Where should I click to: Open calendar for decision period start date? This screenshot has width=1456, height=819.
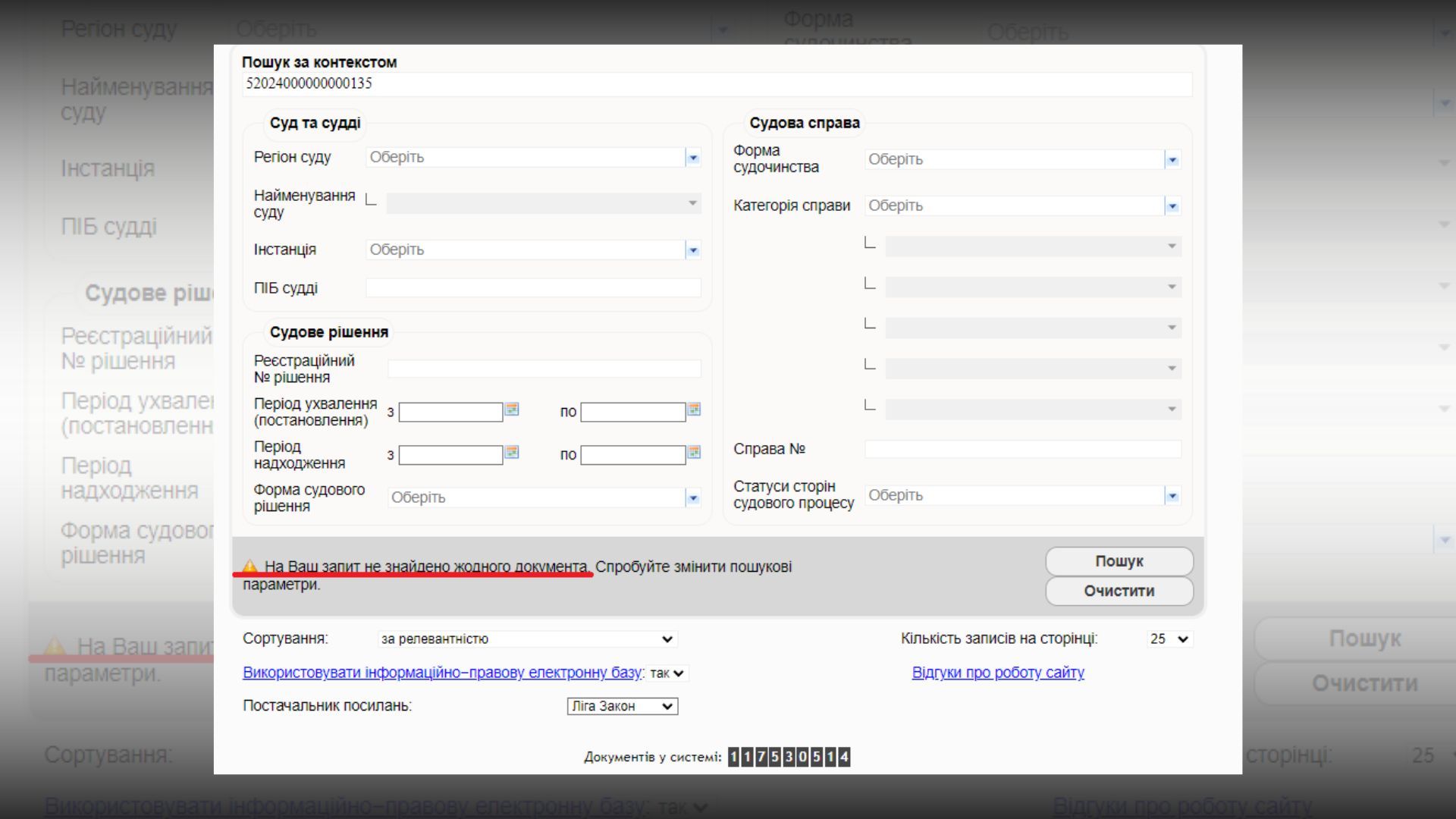tap(512, 409)
